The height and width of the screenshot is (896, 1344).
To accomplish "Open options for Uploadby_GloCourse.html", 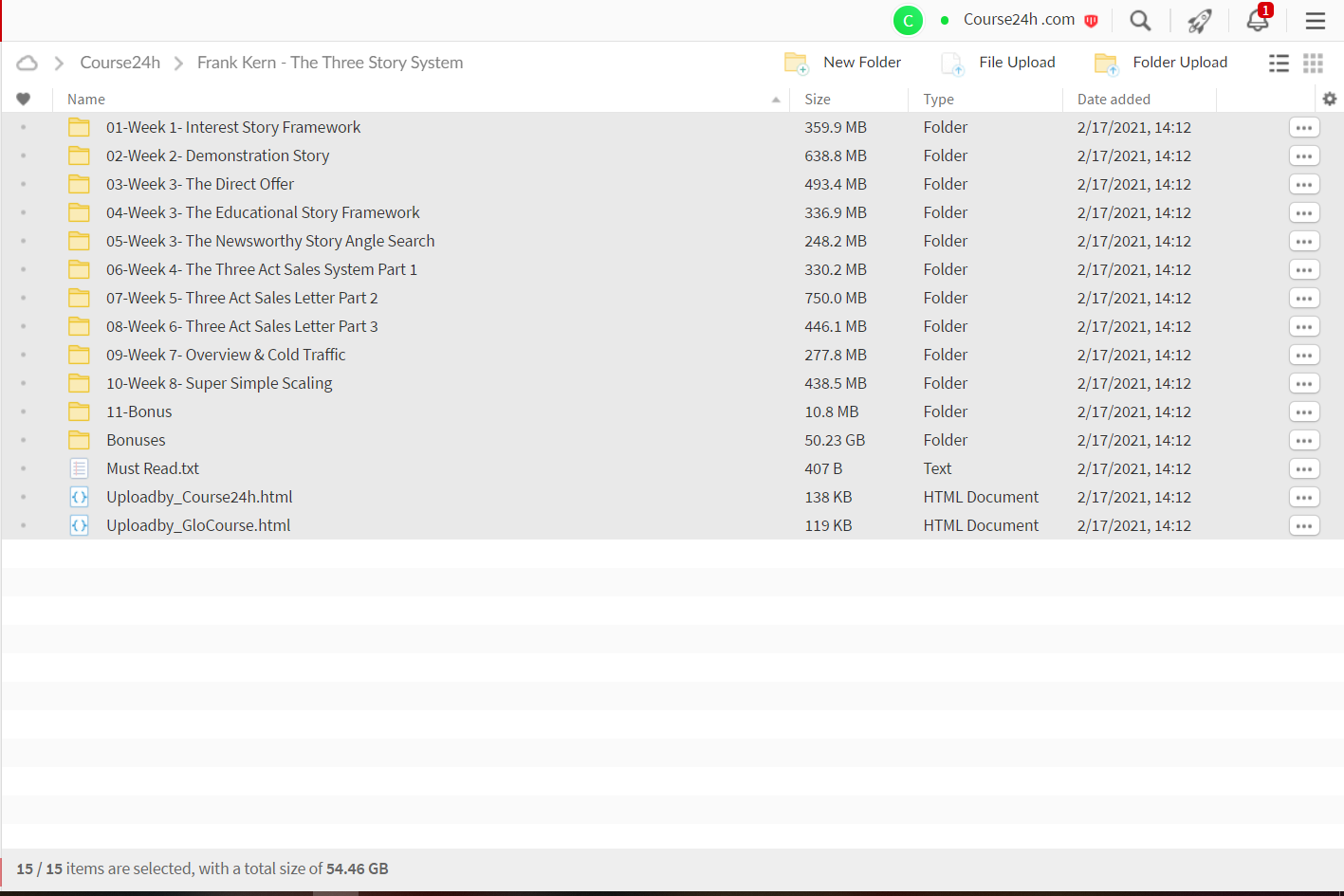I will (1304, 525).
